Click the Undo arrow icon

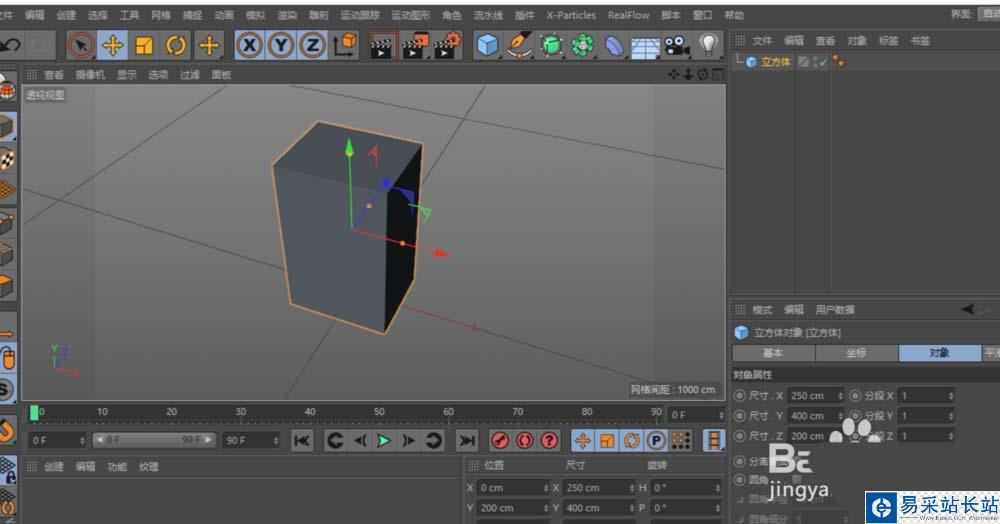10,45
